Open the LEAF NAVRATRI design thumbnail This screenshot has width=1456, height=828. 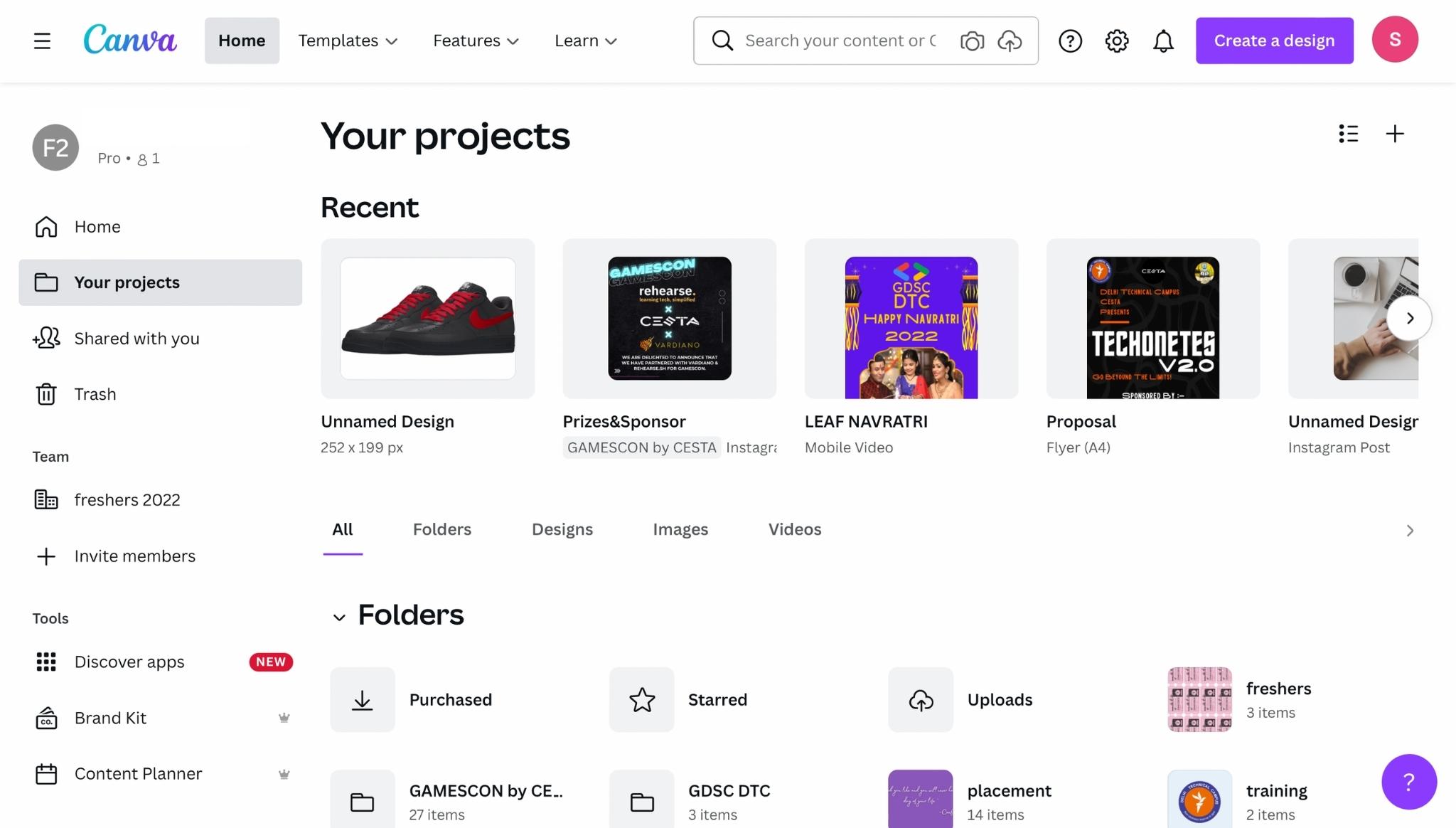(911, 319)
